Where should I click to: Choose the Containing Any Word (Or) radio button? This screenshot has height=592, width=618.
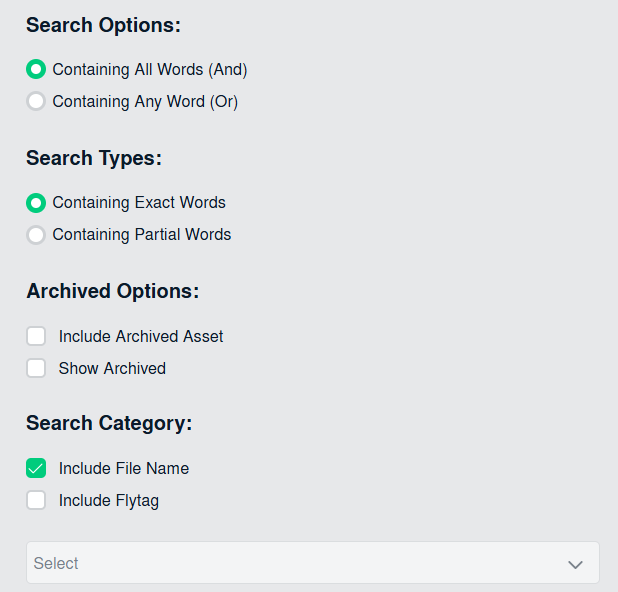tap(36, 102)
